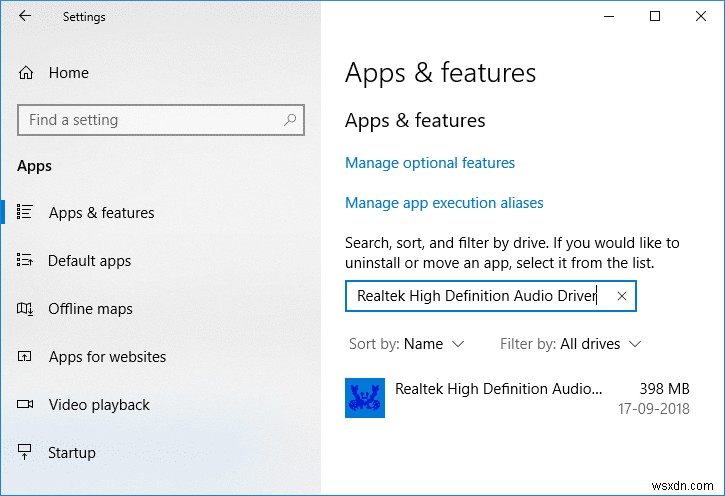Screen dimensions: 725x496
Task: Open Manage optional features link
Action: coord(430,162)
